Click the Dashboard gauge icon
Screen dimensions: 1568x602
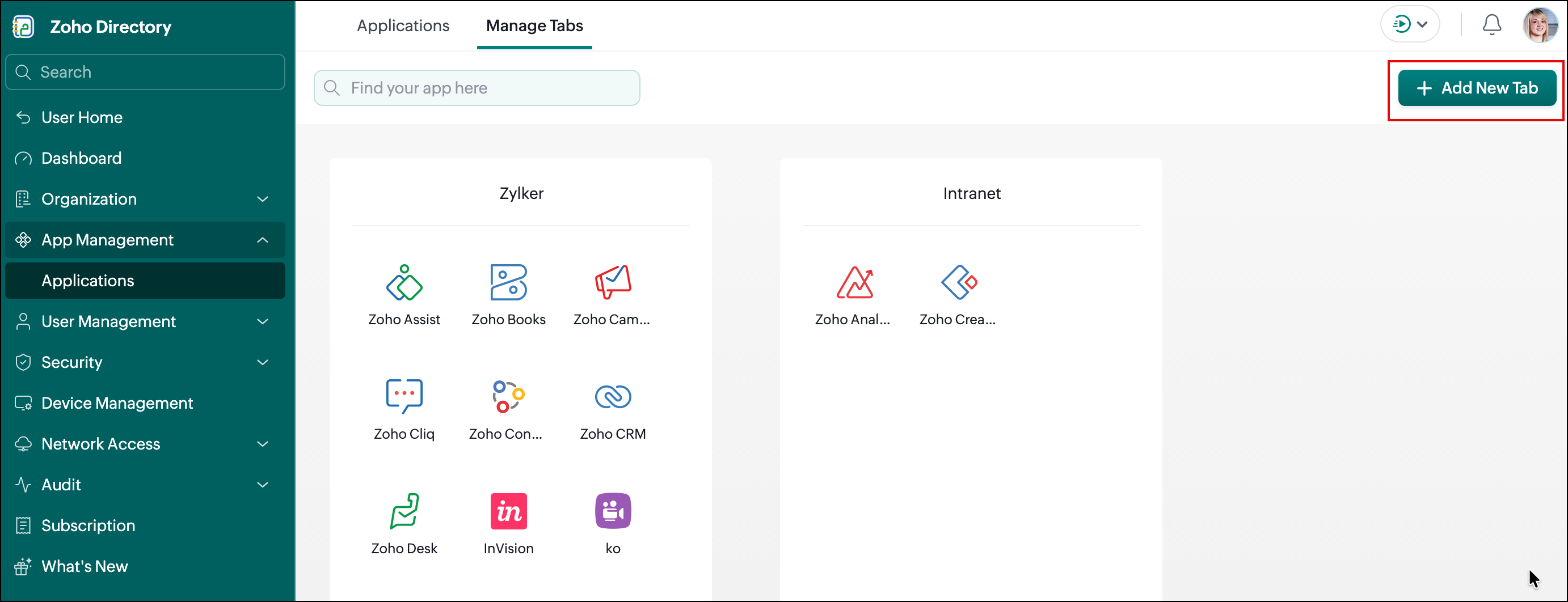23,158
